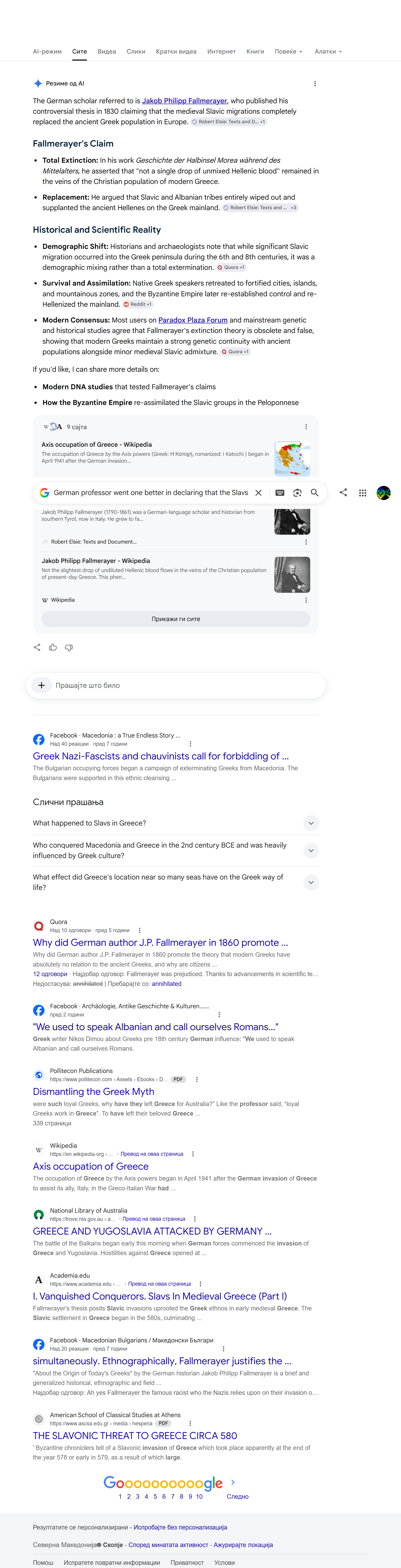Click the Quora citation chip after 'Demographic Shift'
Image resolution: width=401 pixels, height=1568 pixels.
click(x=232, y=267)
